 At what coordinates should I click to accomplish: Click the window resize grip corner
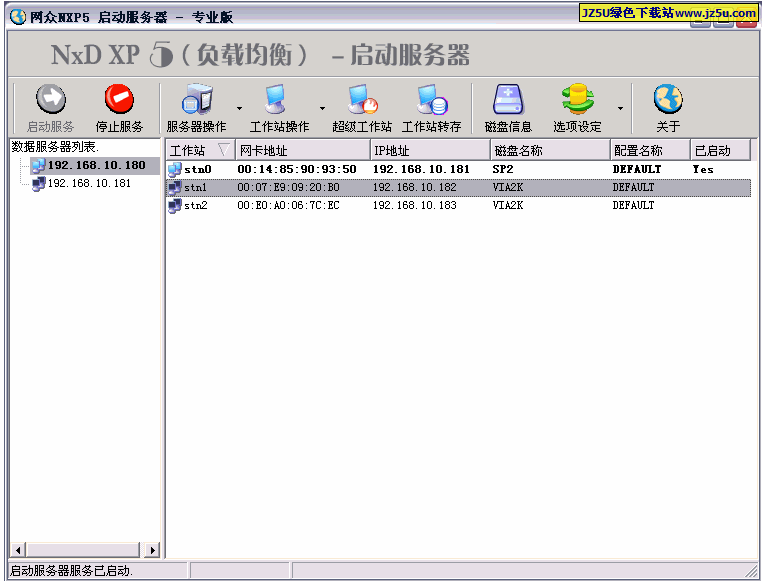[x=751, y=571]
